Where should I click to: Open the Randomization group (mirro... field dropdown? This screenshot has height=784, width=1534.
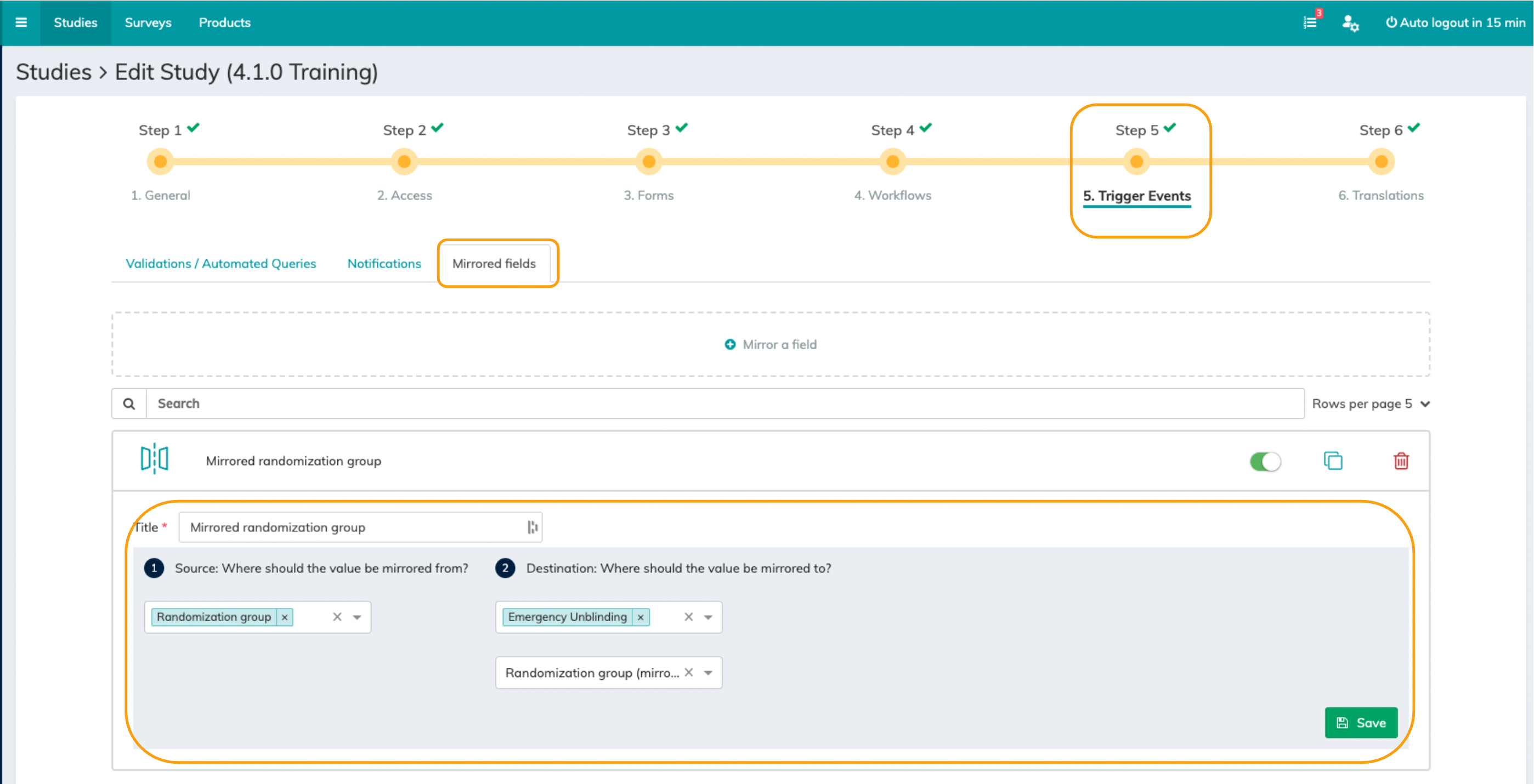(708, 673)
